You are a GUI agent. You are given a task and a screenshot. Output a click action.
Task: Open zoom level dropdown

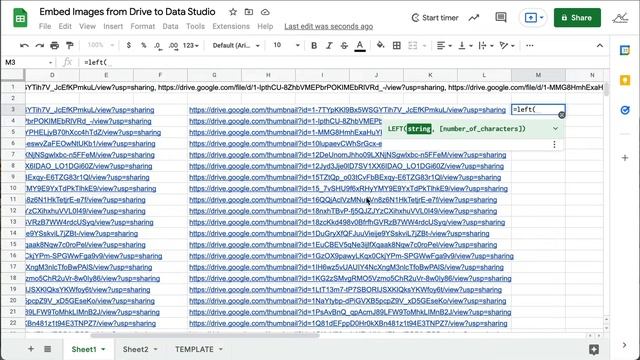(x=101, y=45)
